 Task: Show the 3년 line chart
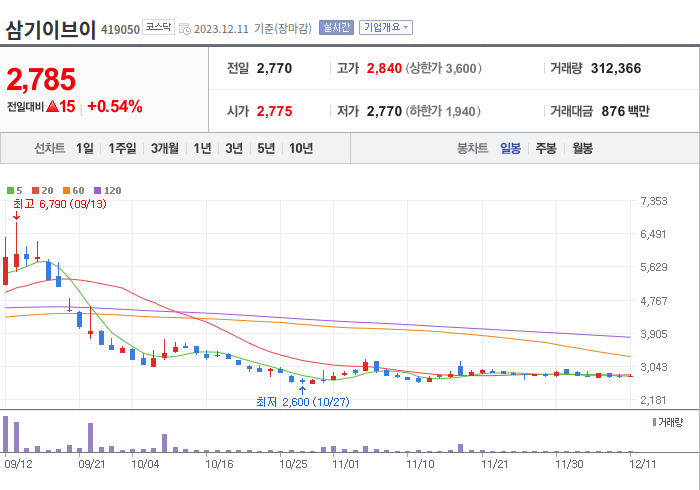[x=234, y=148]
